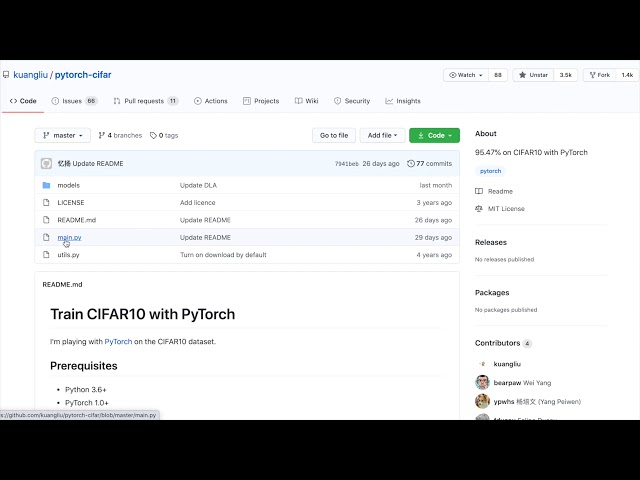Click the README.md file icon
Image resolution: width=640 pixels, height=480 pixels.
46,220
